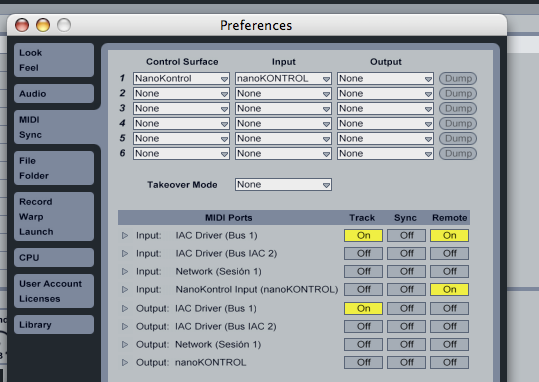Enable Track for Output IAC Driver (Bus IAC 2)
The width and height of the screenshot is (539, 382).
[x=363, y=326]
